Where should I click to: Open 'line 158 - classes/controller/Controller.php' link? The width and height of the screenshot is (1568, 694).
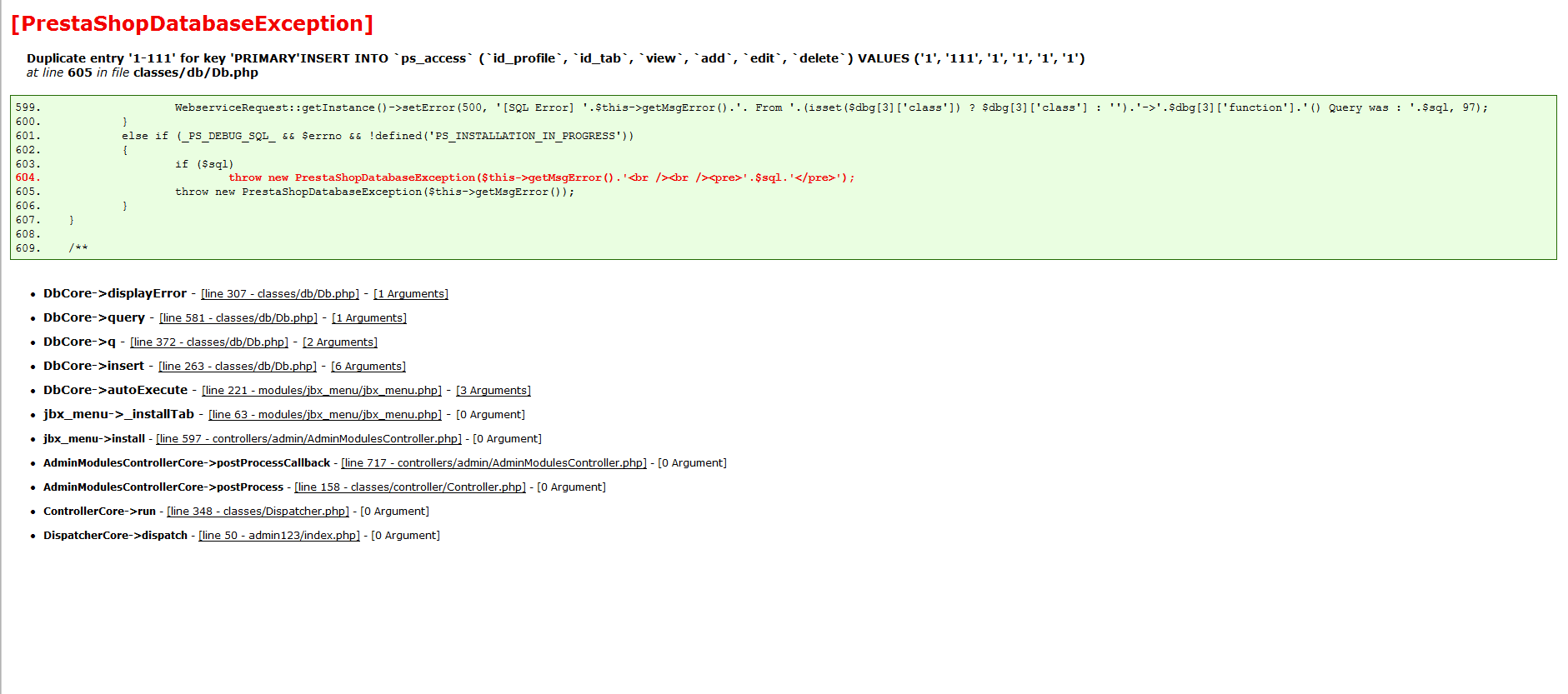(x=410, y=487)
